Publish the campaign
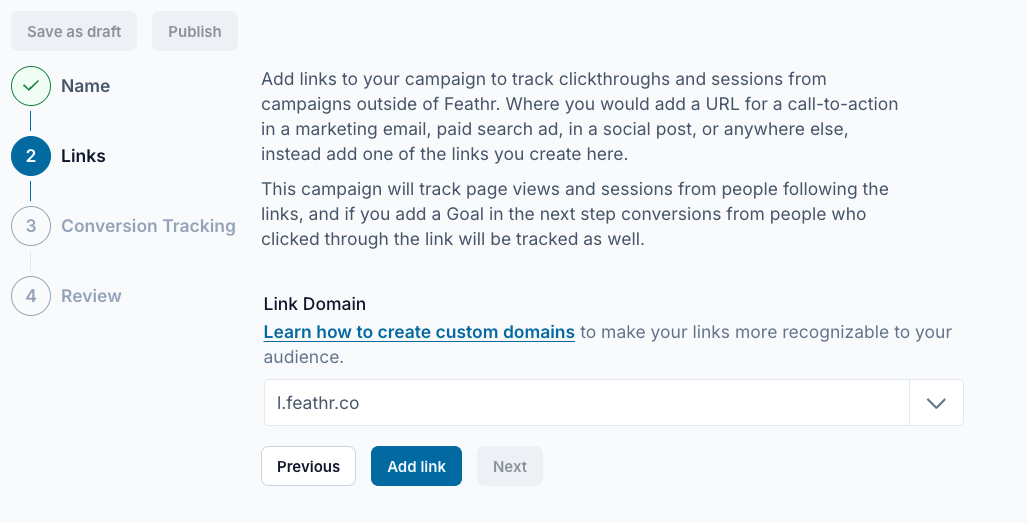 coord(195,31)
